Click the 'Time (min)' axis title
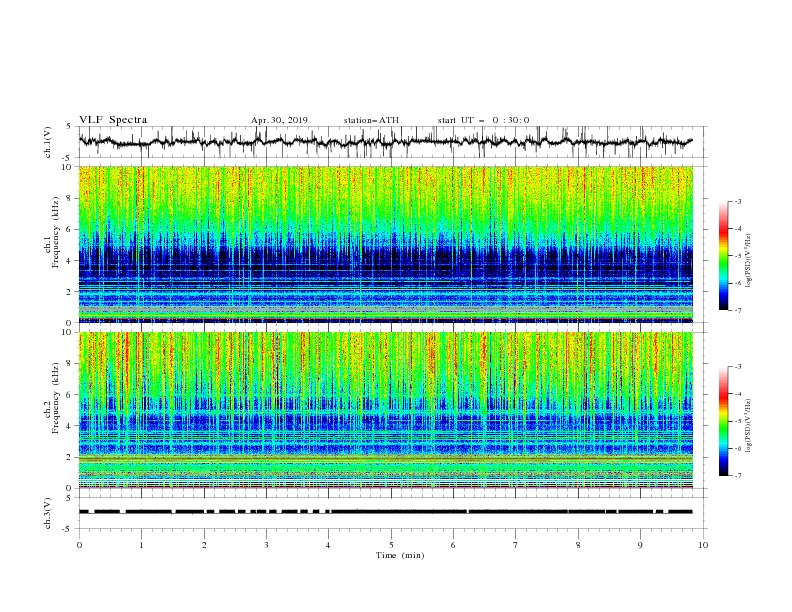The height and width of the screenshot is (612, 792). pyautogui.click(x=400, y=555)
